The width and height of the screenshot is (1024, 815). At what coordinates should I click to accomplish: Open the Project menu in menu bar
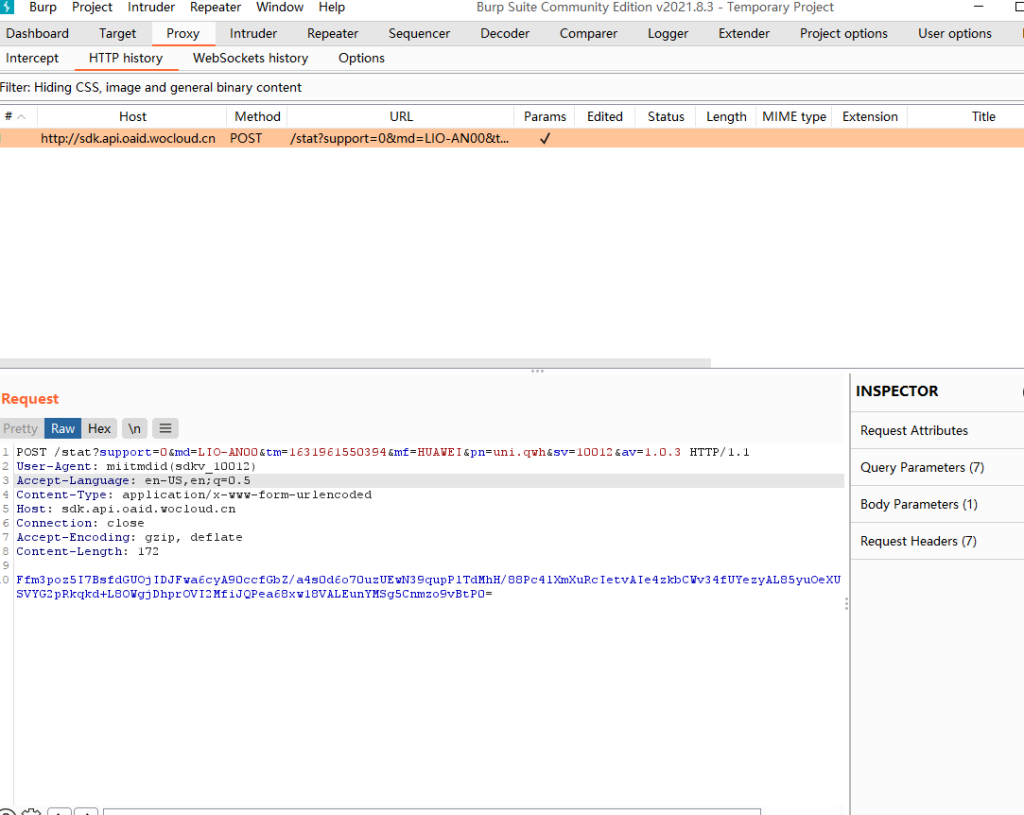pos(92,7)
